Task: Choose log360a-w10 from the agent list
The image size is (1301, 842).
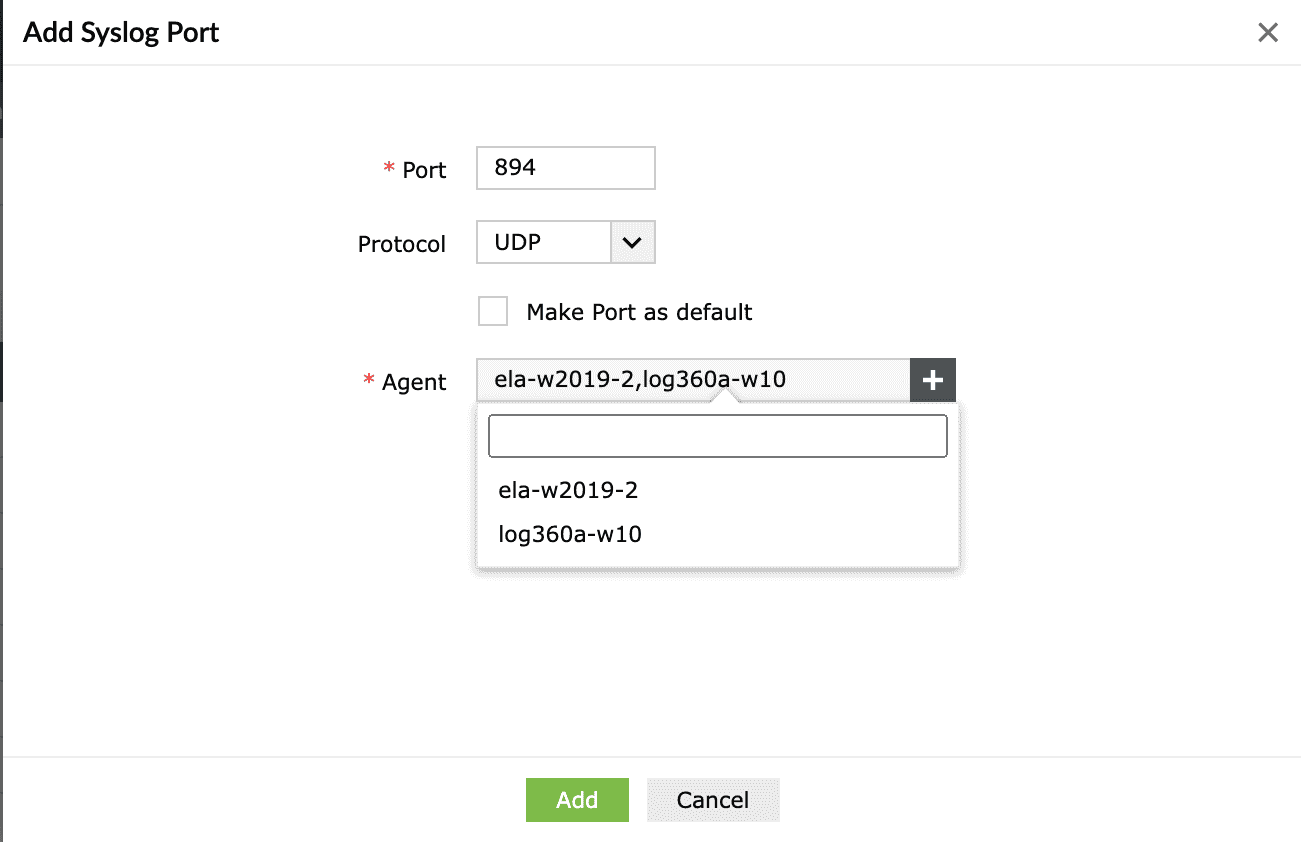Action: 570,534
